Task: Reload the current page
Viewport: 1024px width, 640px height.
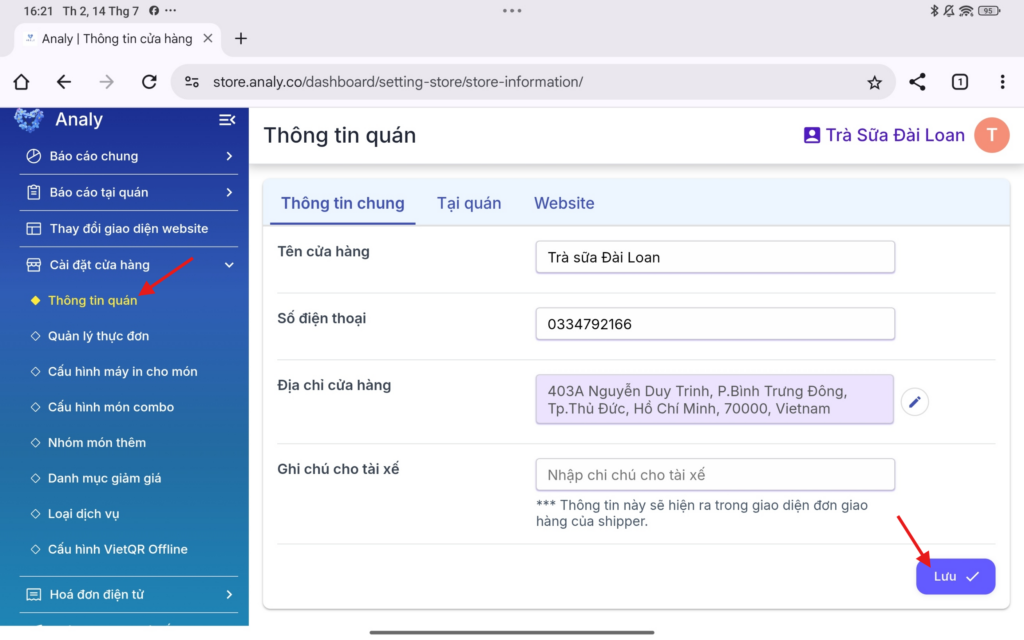Action: coord(150,82)
